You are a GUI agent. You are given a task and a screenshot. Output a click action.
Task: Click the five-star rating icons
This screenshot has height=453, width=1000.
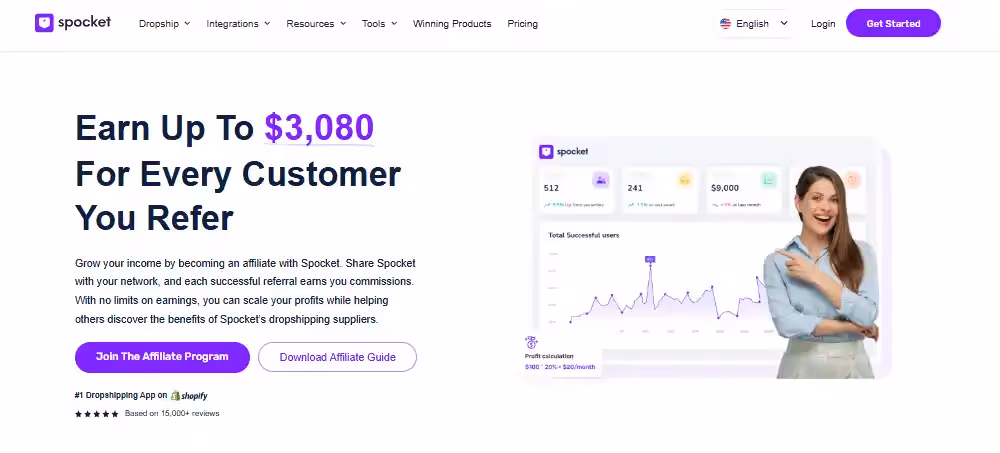click(x=96, y=414)
